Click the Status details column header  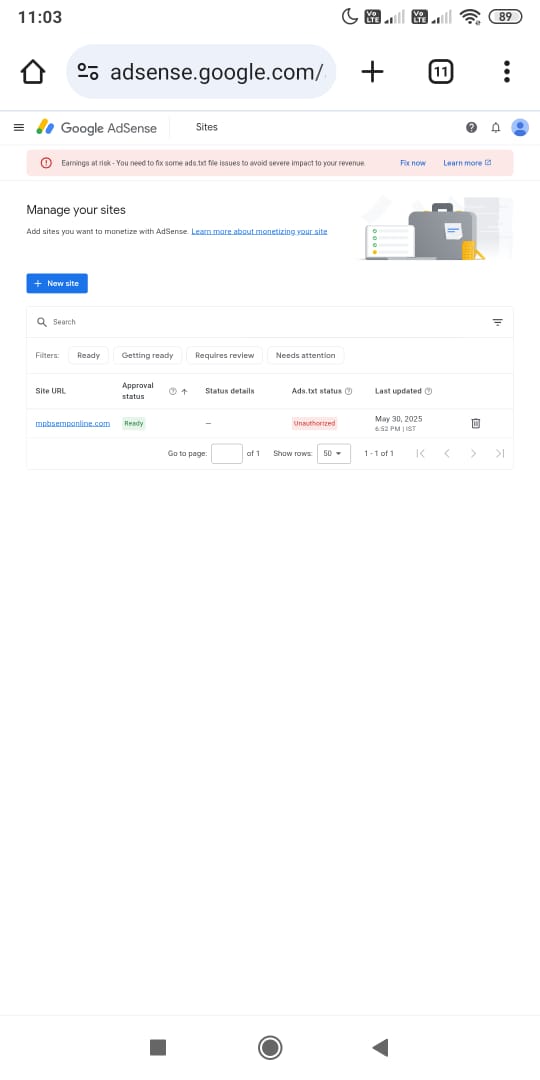229,391
